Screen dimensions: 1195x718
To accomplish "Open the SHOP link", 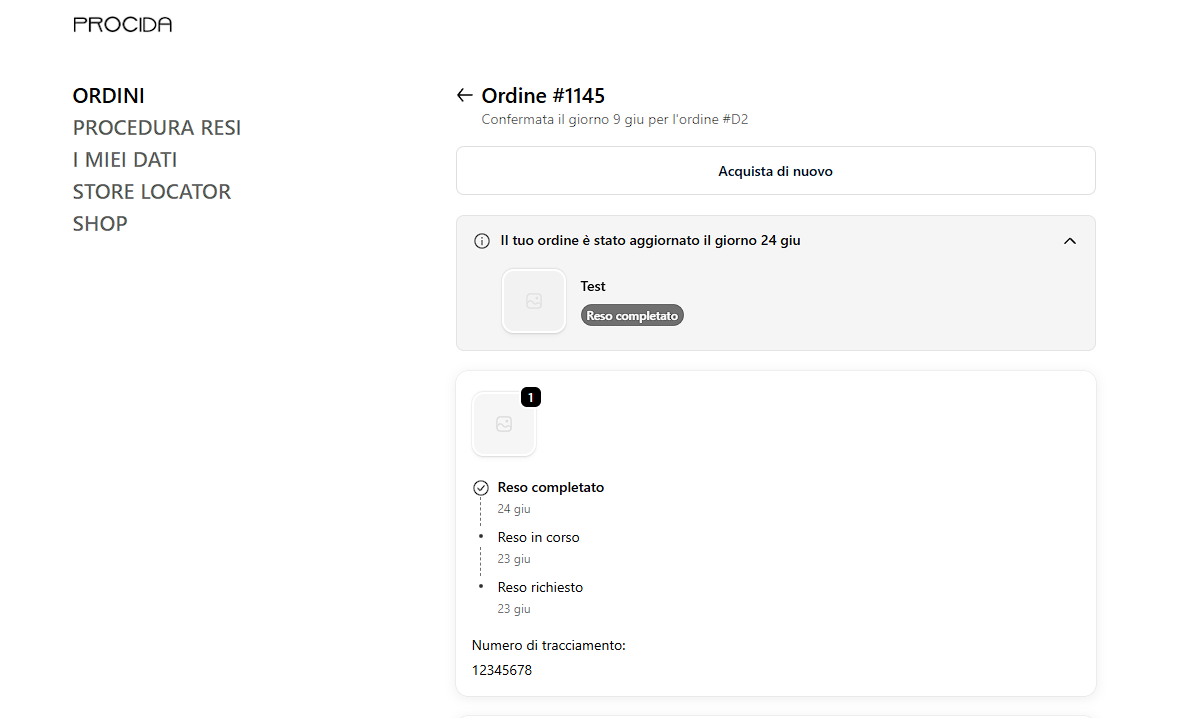I will point(100,223).
